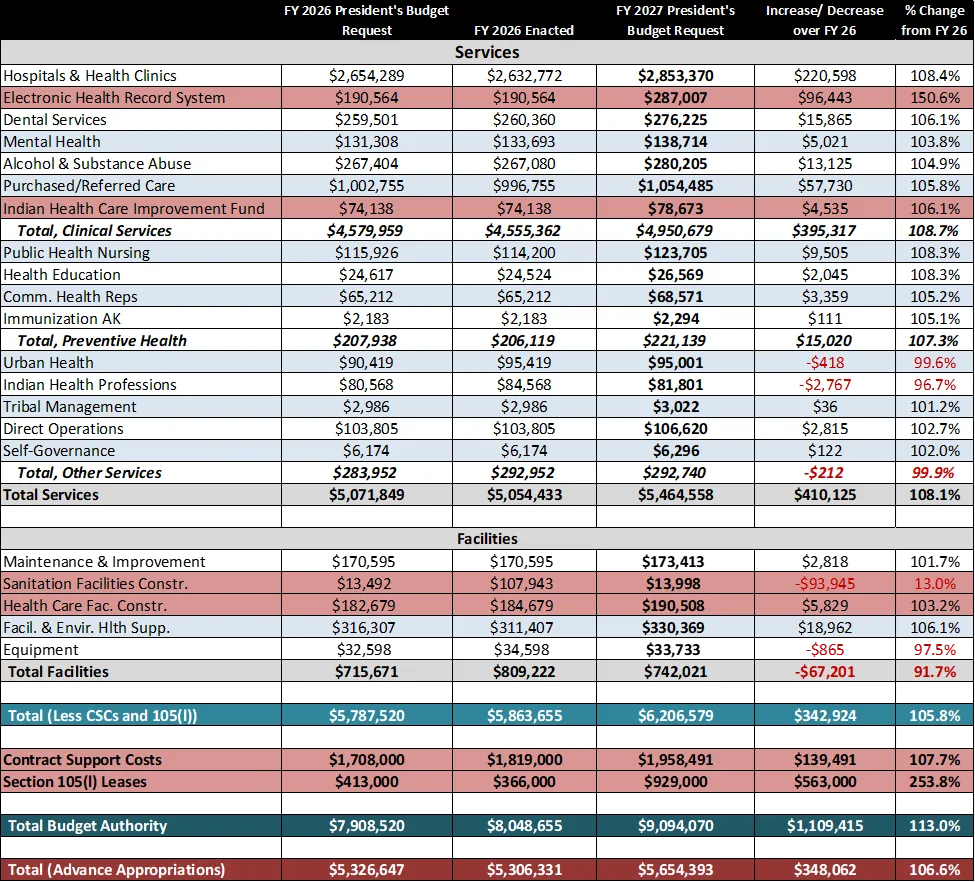
Task: Select the Facilities section header
Action: coord(487,539)
